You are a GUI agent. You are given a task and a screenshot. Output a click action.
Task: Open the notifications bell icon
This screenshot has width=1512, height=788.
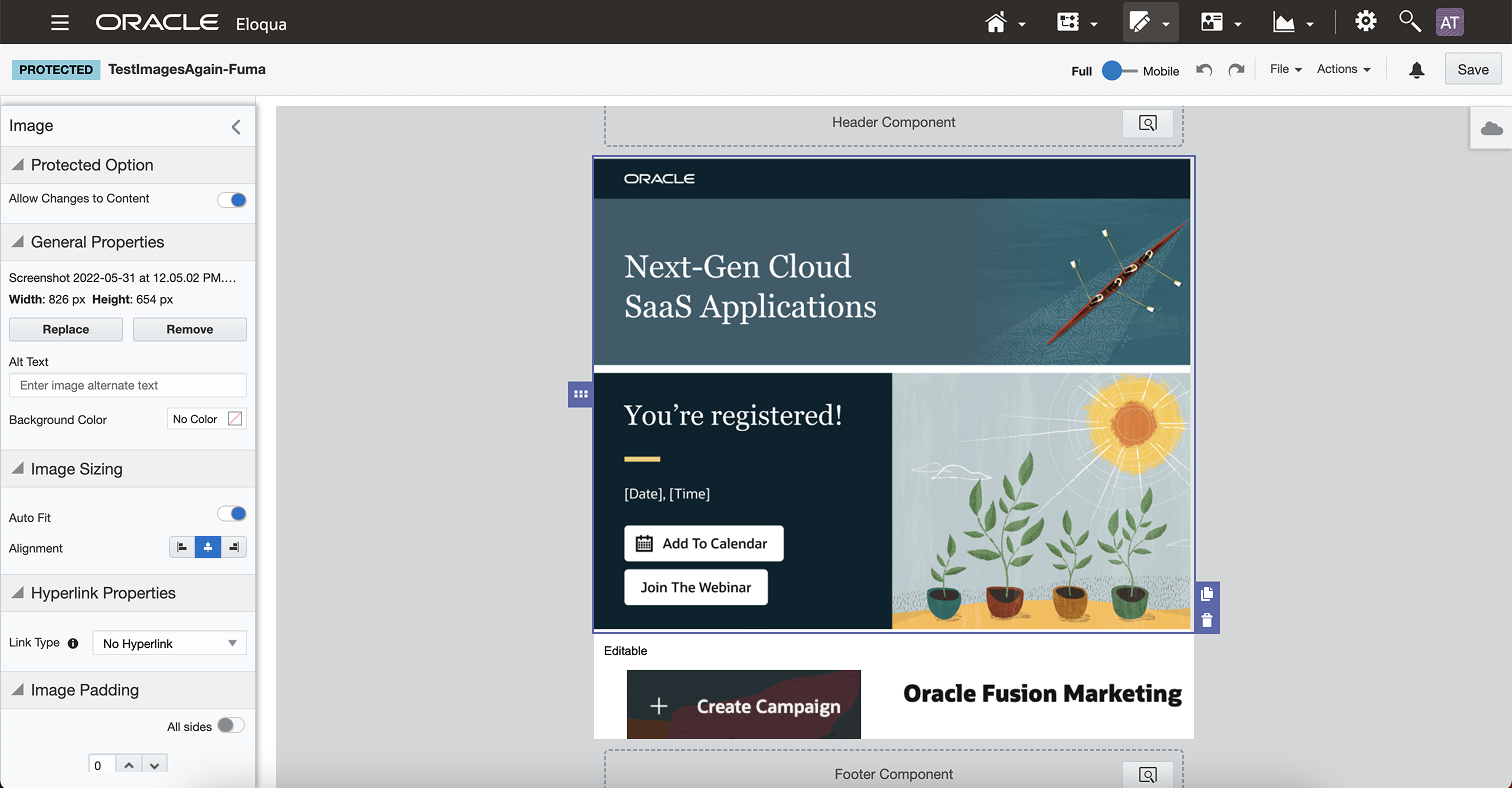pyautogui.click(x=1416, y=70)
